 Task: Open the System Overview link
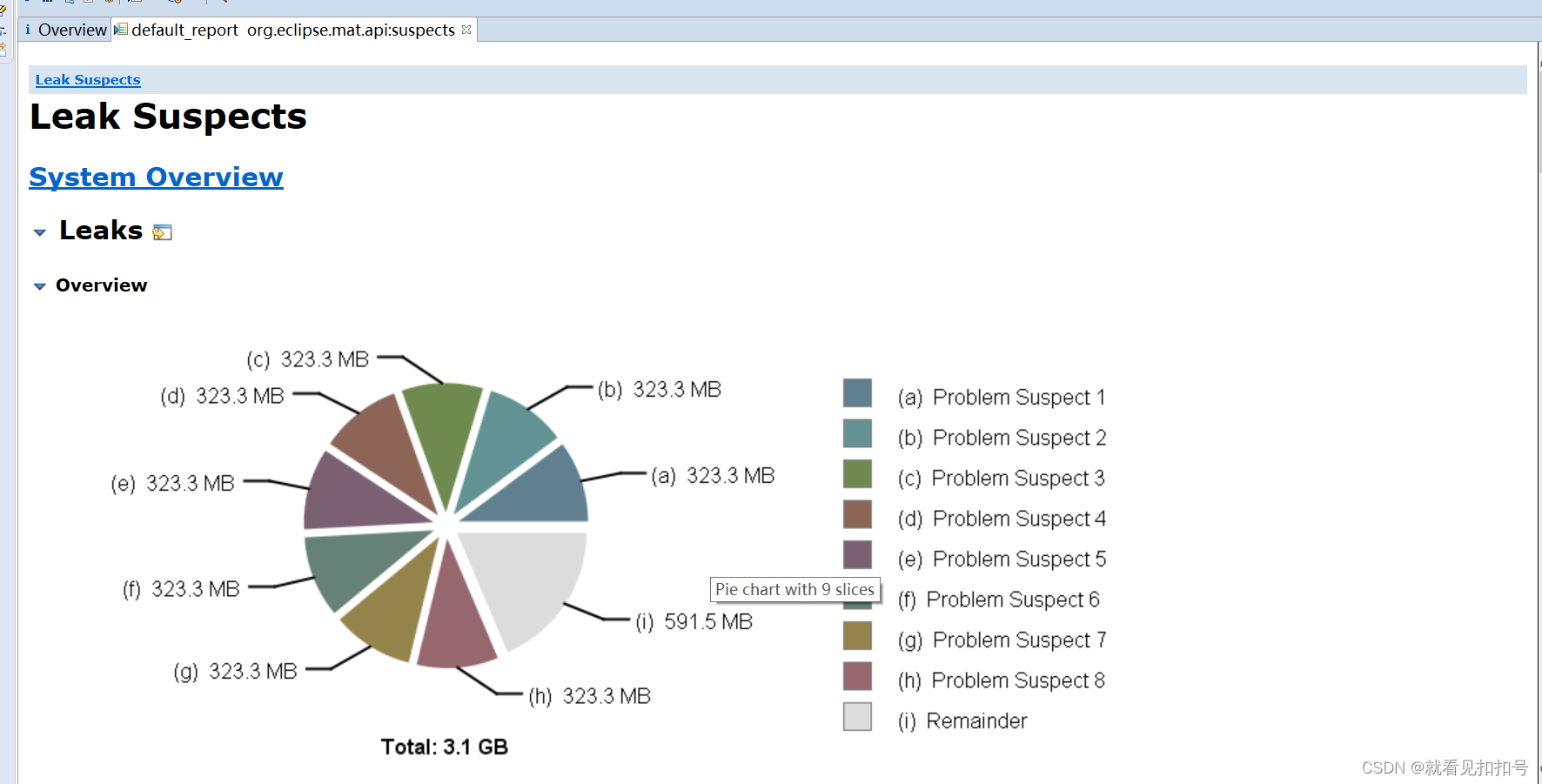156,177
